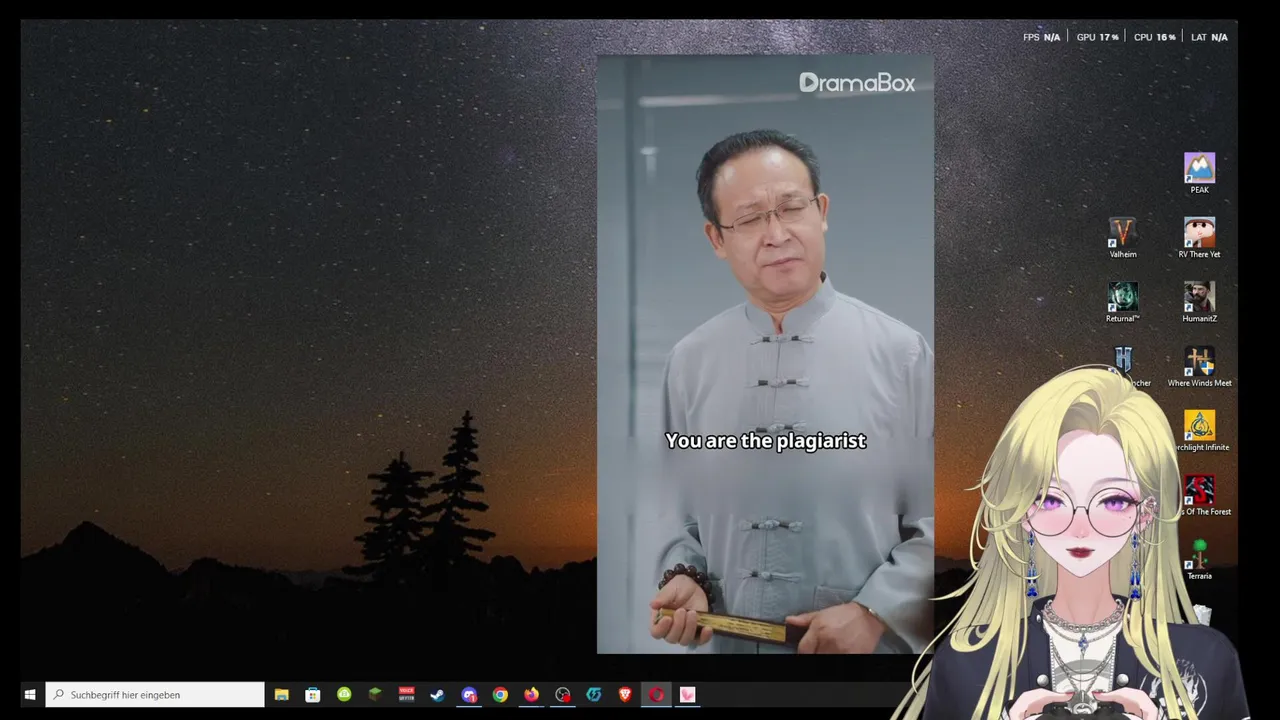Launch Valheim from the desktop
Viewport: 1280px width, 720px height.
click(x=1122, y=238)
